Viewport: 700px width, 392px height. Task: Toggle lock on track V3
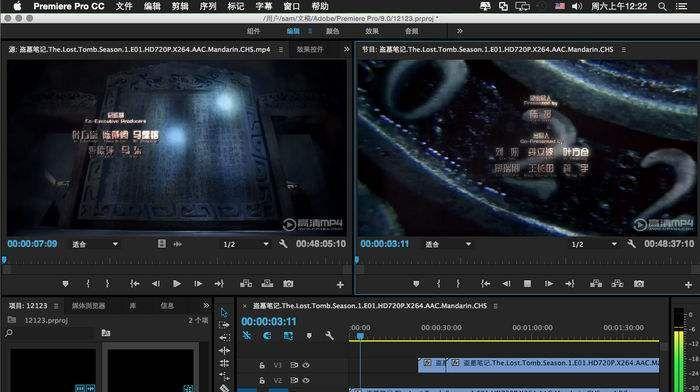click(262, 365)
